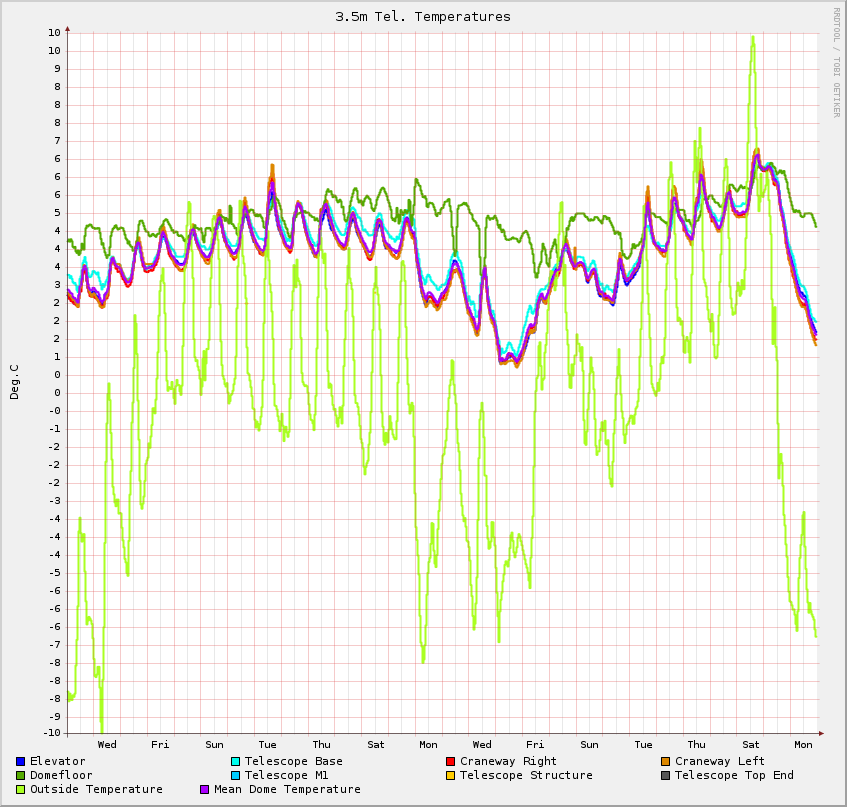This screenshot has width=847, height=807.
Task: Pick the orange Craneway Left legend swatch
Action: (x=665, y=761)
